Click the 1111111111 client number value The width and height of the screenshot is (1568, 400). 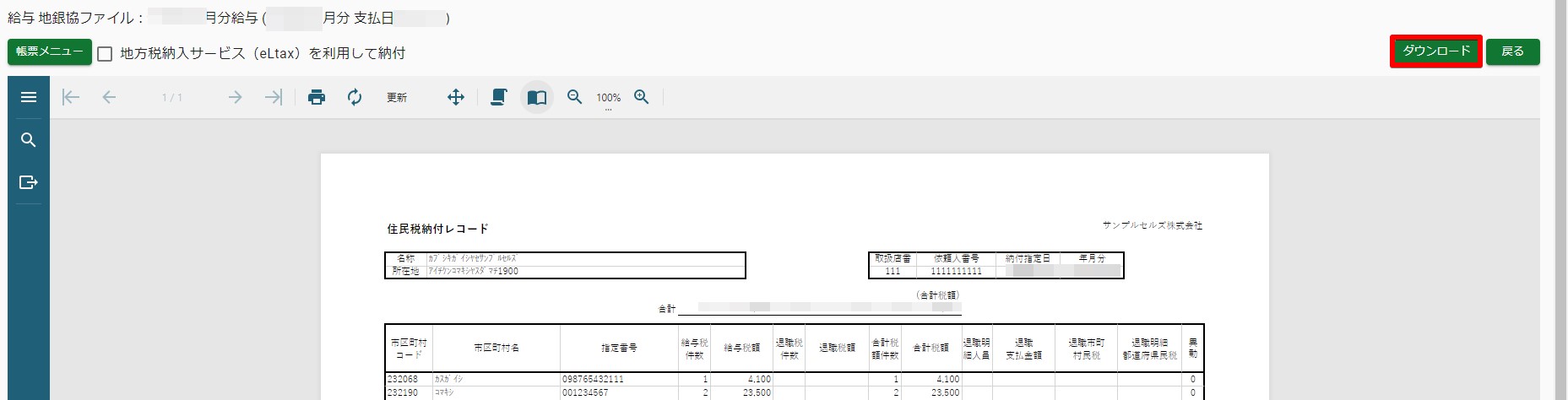[x=956, y=272]
